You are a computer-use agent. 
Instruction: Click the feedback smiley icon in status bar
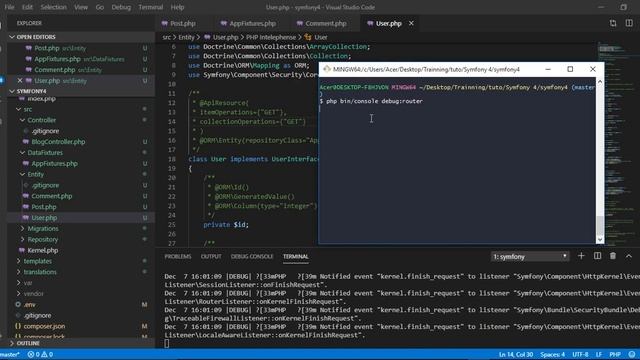(632, 354)
